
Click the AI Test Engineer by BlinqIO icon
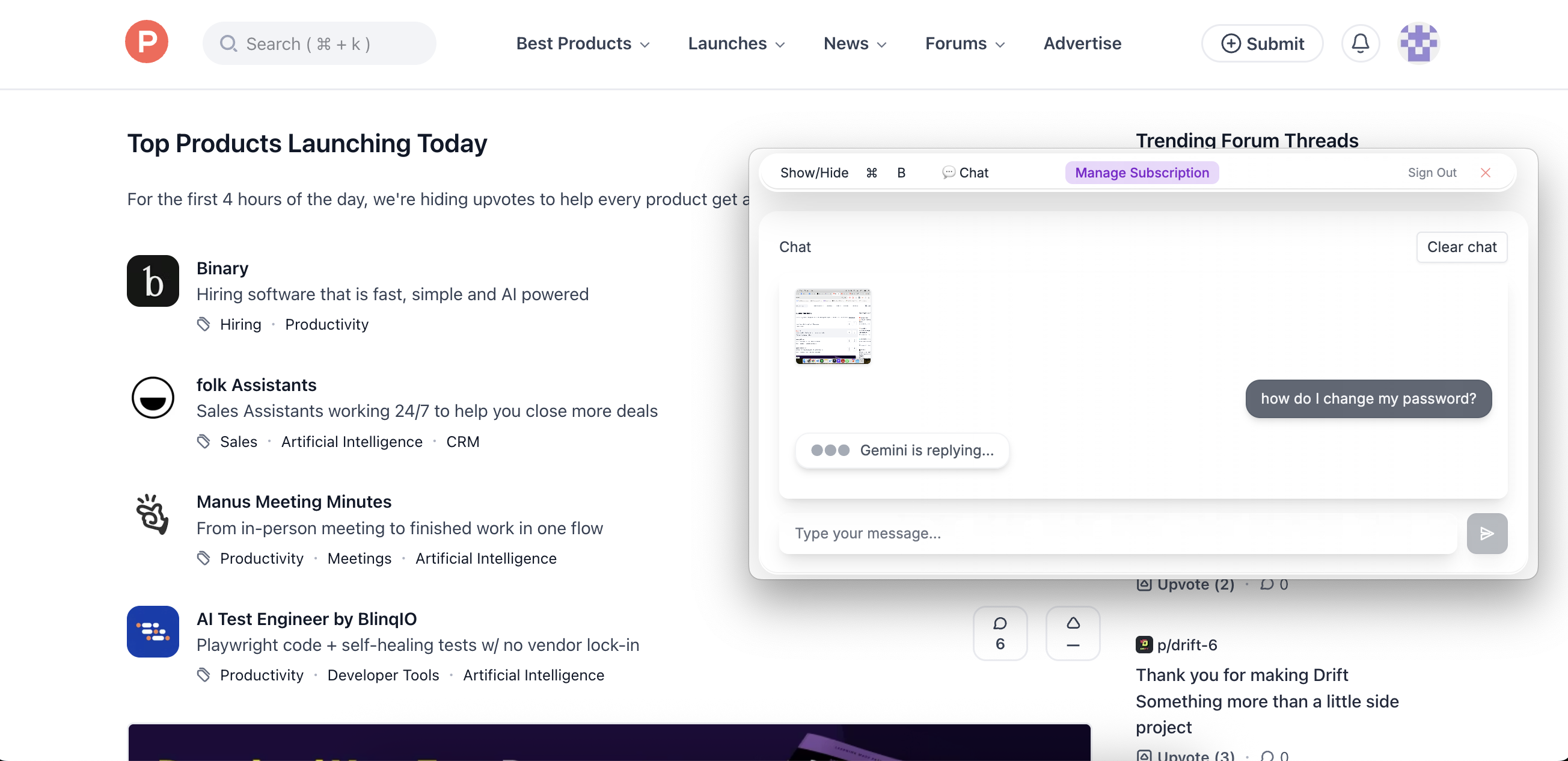(x=152, y=632)
